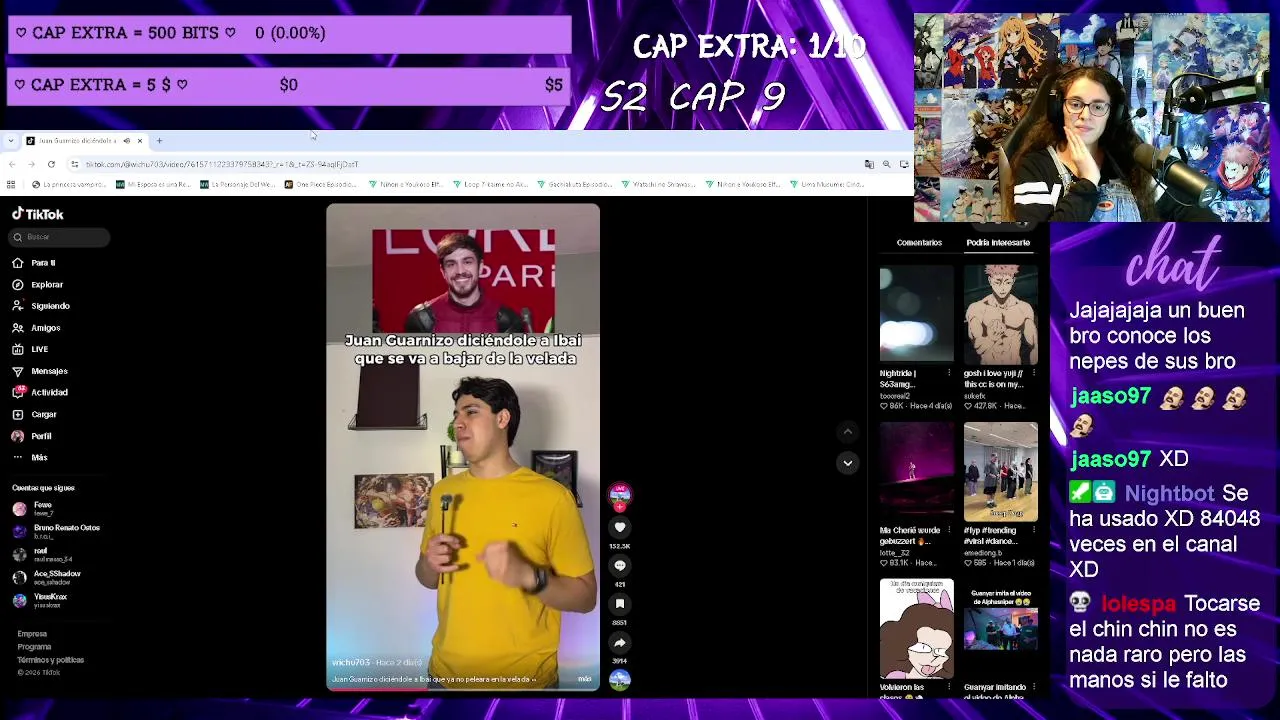The width and height of the screenshot is (1280, 720).
Task: Open options dots for Nightride video
Action: tap(949, 373)
